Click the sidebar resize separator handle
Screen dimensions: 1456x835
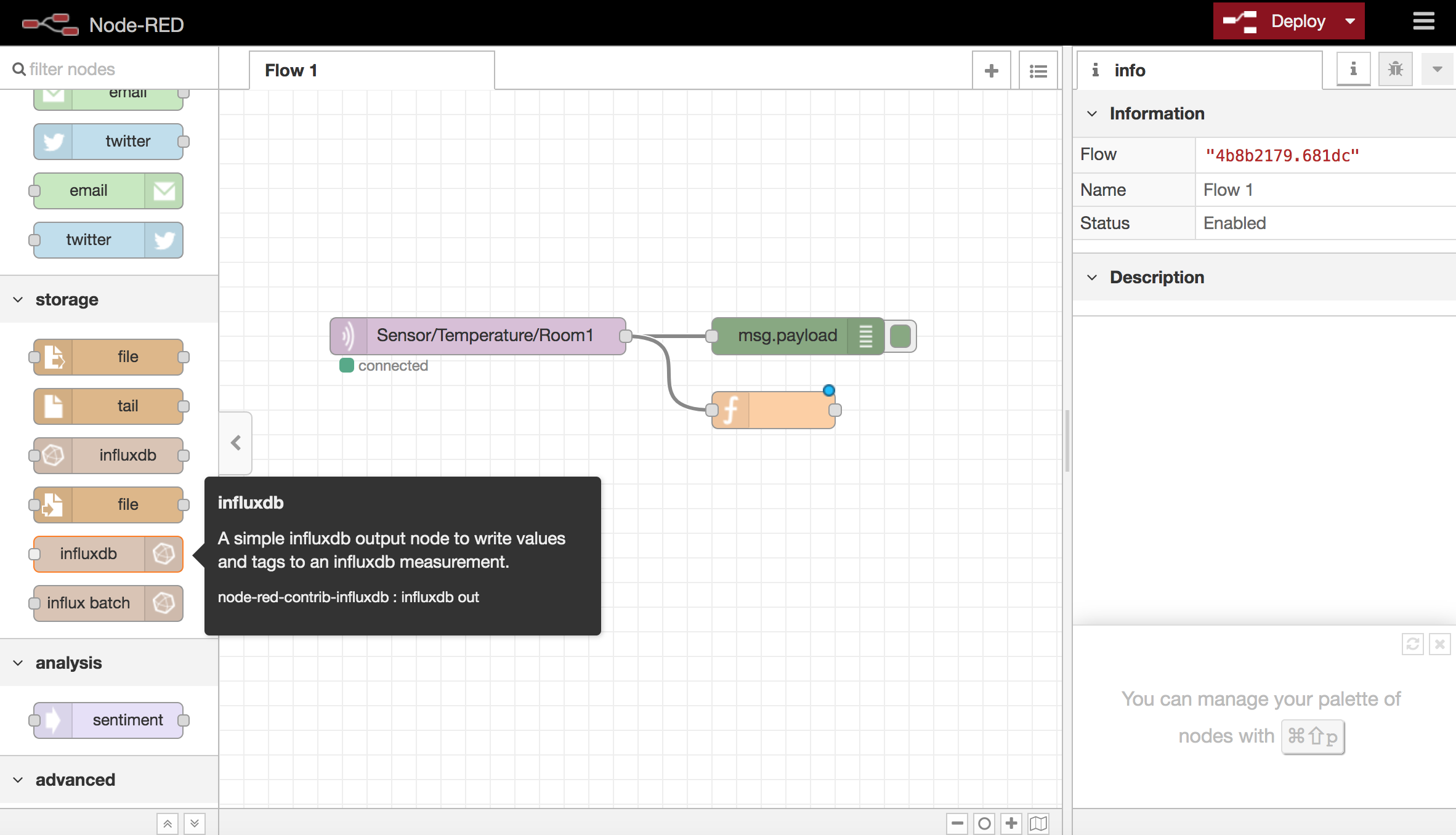pos(1067,440)
